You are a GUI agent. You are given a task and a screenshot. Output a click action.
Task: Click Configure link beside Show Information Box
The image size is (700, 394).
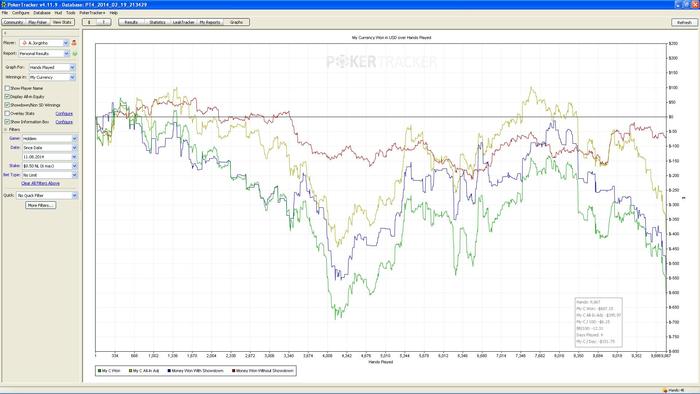pyautogui.click(x=64, y=122)
